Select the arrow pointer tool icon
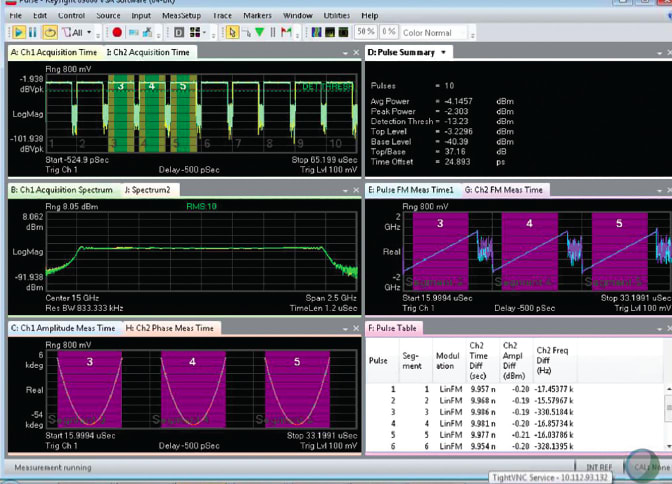 (232, 32)
